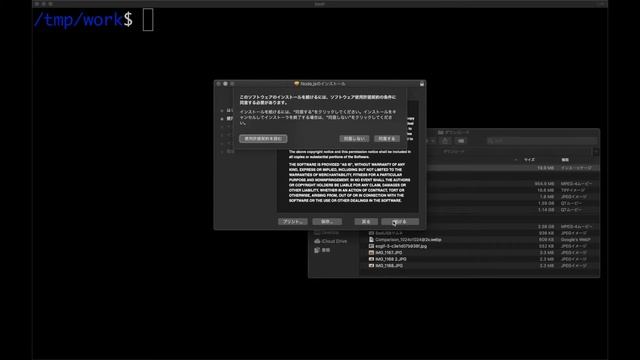Click the Read License (使用許諾契約を読む) button
640x360 pixels.
263,139
